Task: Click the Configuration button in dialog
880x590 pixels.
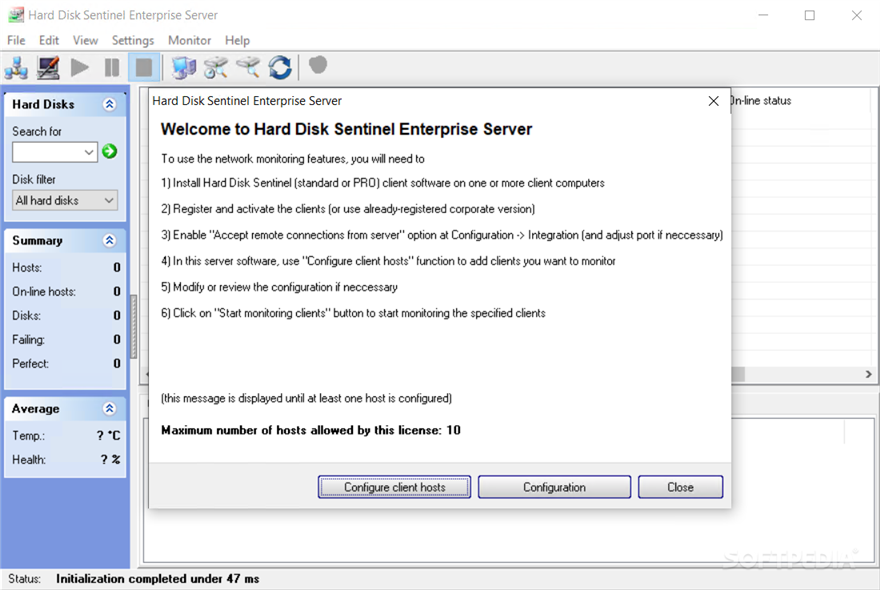Action: click(554, 487)
